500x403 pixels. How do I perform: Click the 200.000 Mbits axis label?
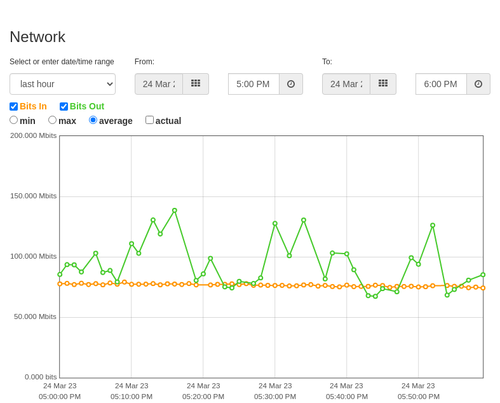tap(33, 136)
